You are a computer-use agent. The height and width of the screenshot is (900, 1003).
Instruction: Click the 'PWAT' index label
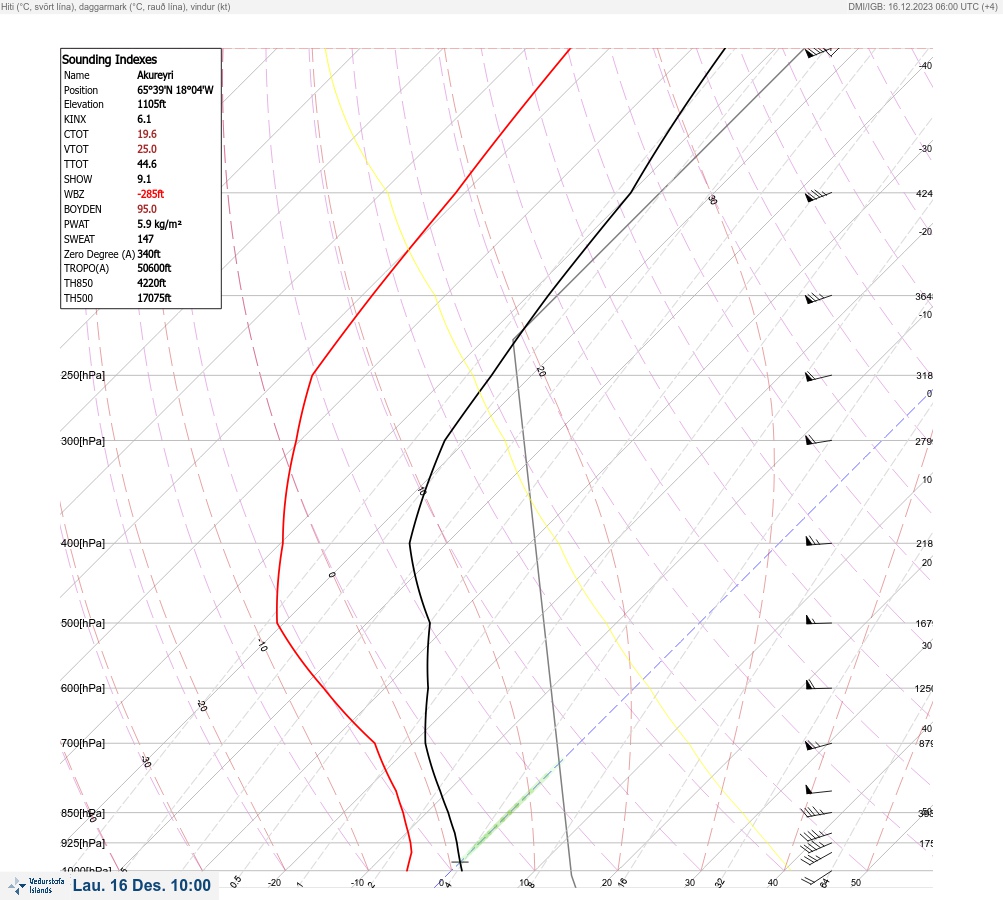pos(76,224)
